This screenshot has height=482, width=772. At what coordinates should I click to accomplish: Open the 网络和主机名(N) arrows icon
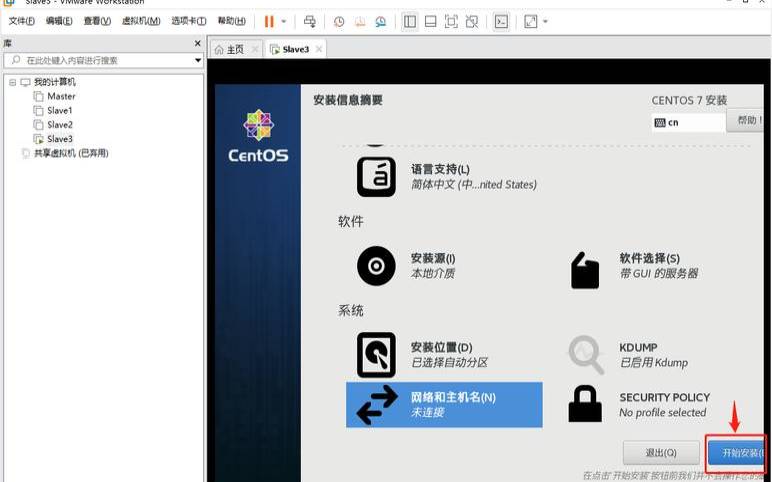click(x=377, y=405)
